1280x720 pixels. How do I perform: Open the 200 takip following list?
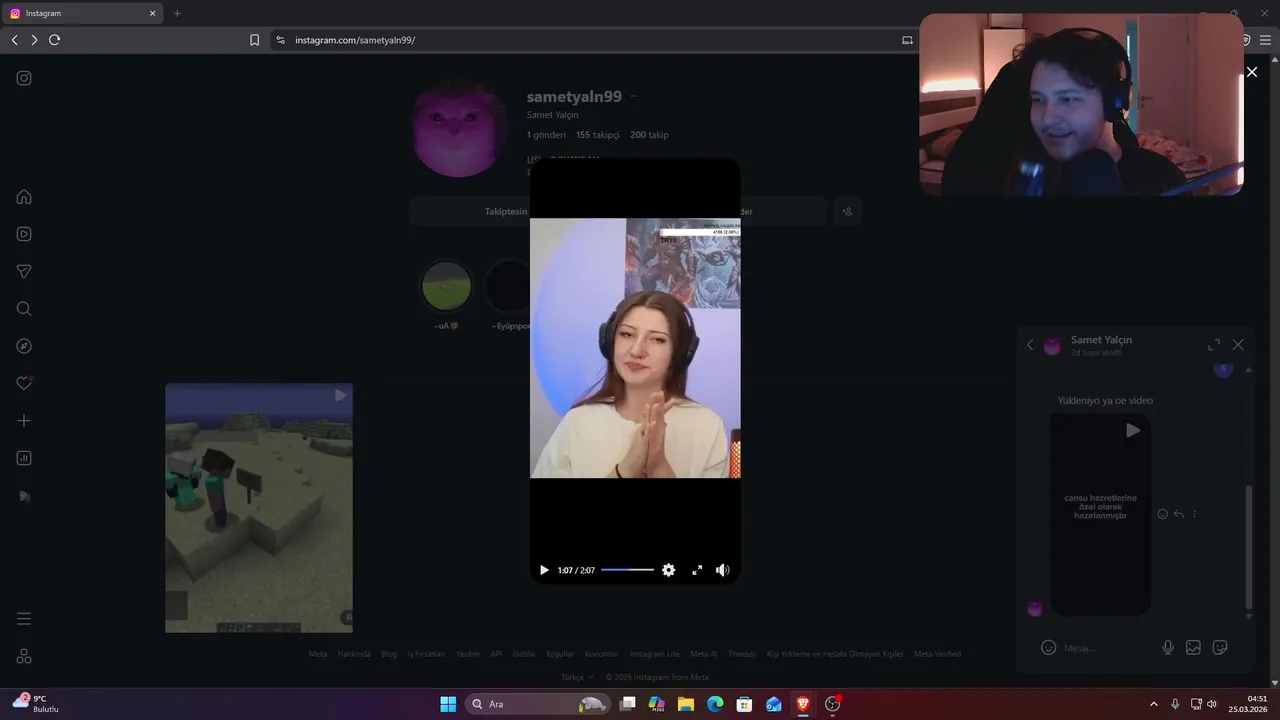[649, 135]
